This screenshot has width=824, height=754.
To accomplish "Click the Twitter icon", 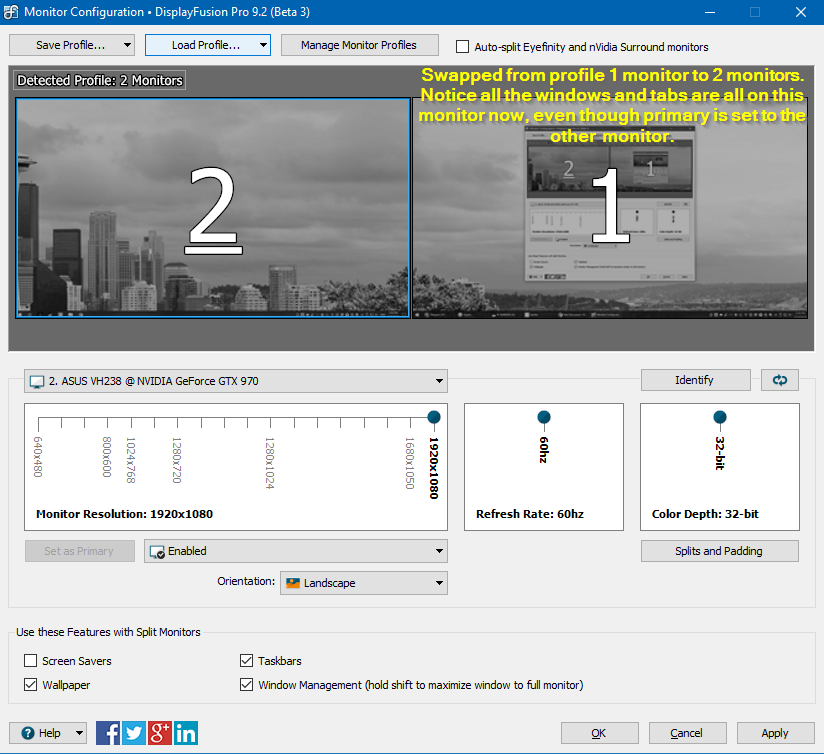I will click(134, 733).
